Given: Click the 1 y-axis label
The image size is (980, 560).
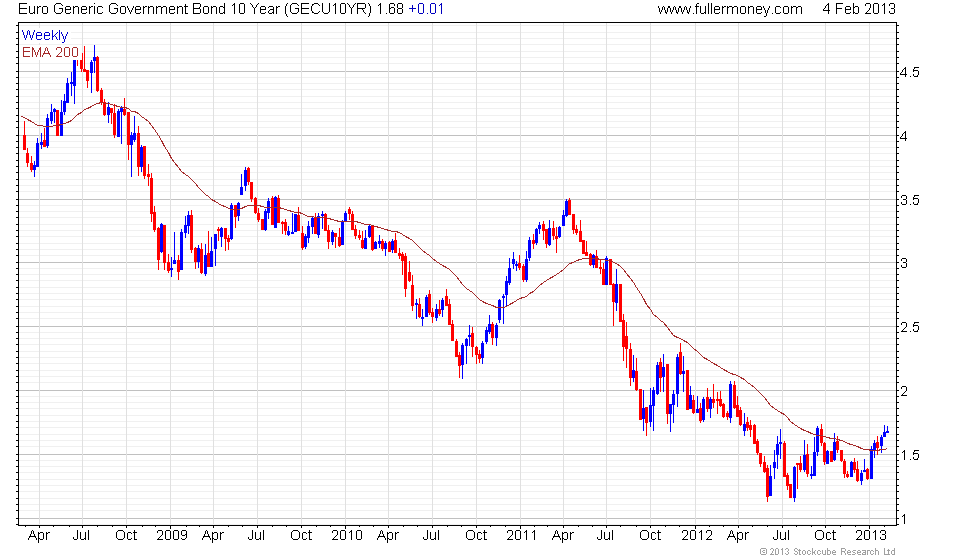Looking at the screenshot, I should [903, 519].
